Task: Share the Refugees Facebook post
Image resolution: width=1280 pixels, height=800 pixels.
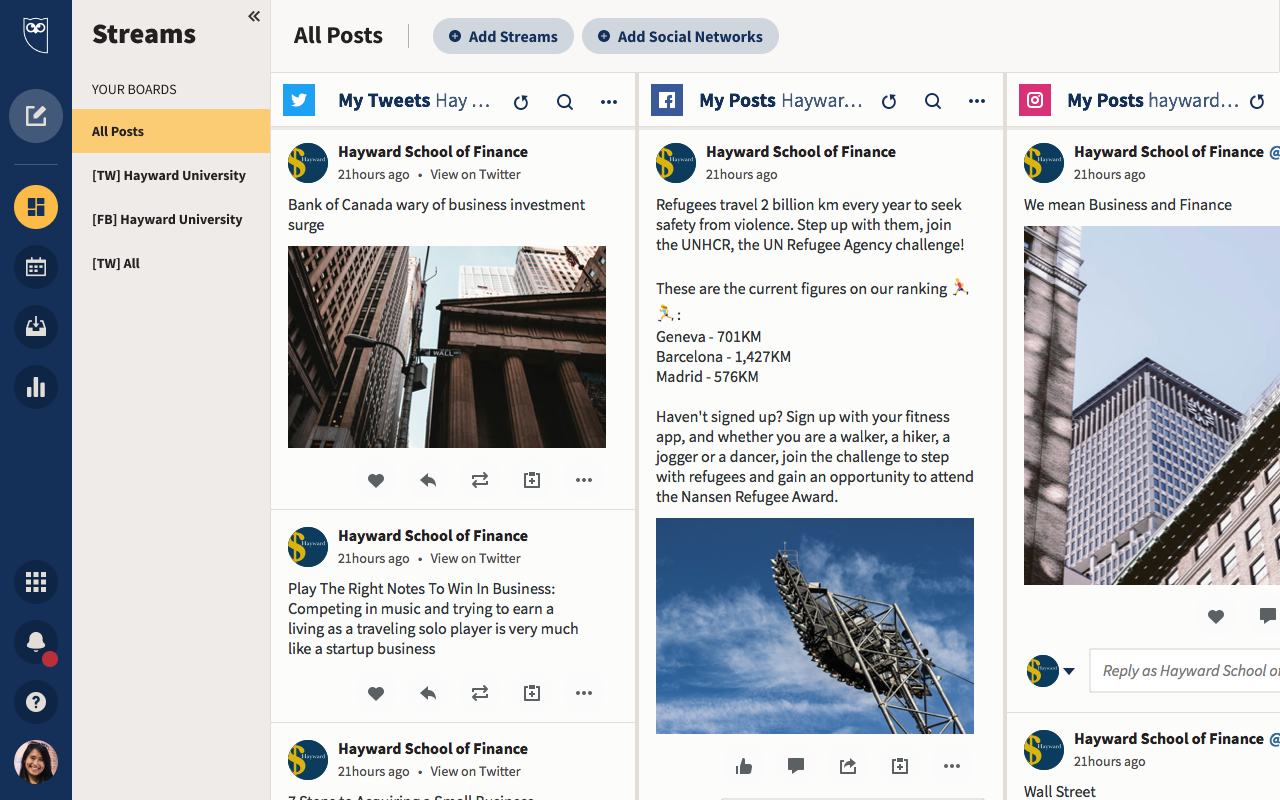Action: click(x=848, y=766)
